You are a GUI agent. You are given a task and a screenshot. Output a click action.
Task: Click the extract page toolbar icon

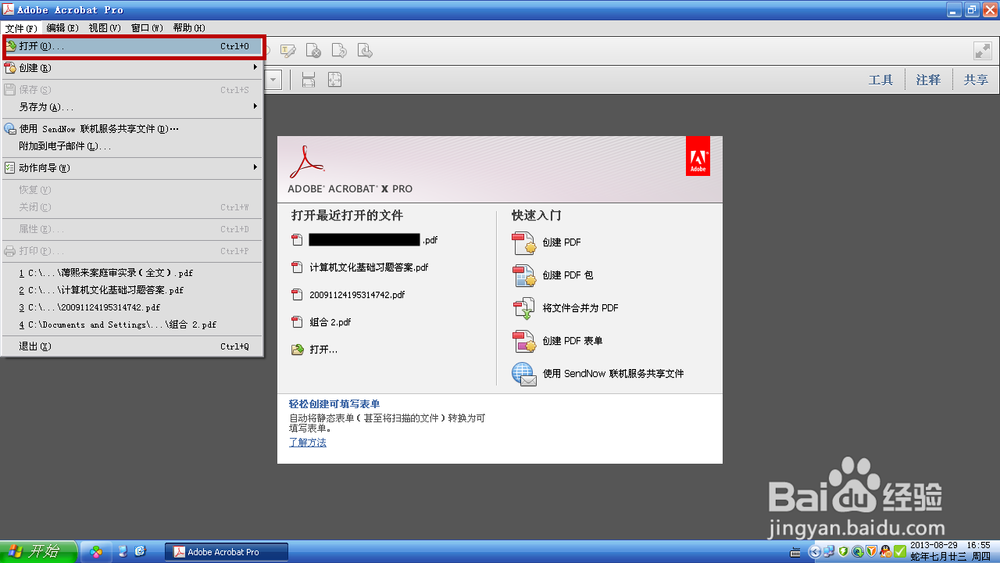pyautogui.click(x=365, y=51)
